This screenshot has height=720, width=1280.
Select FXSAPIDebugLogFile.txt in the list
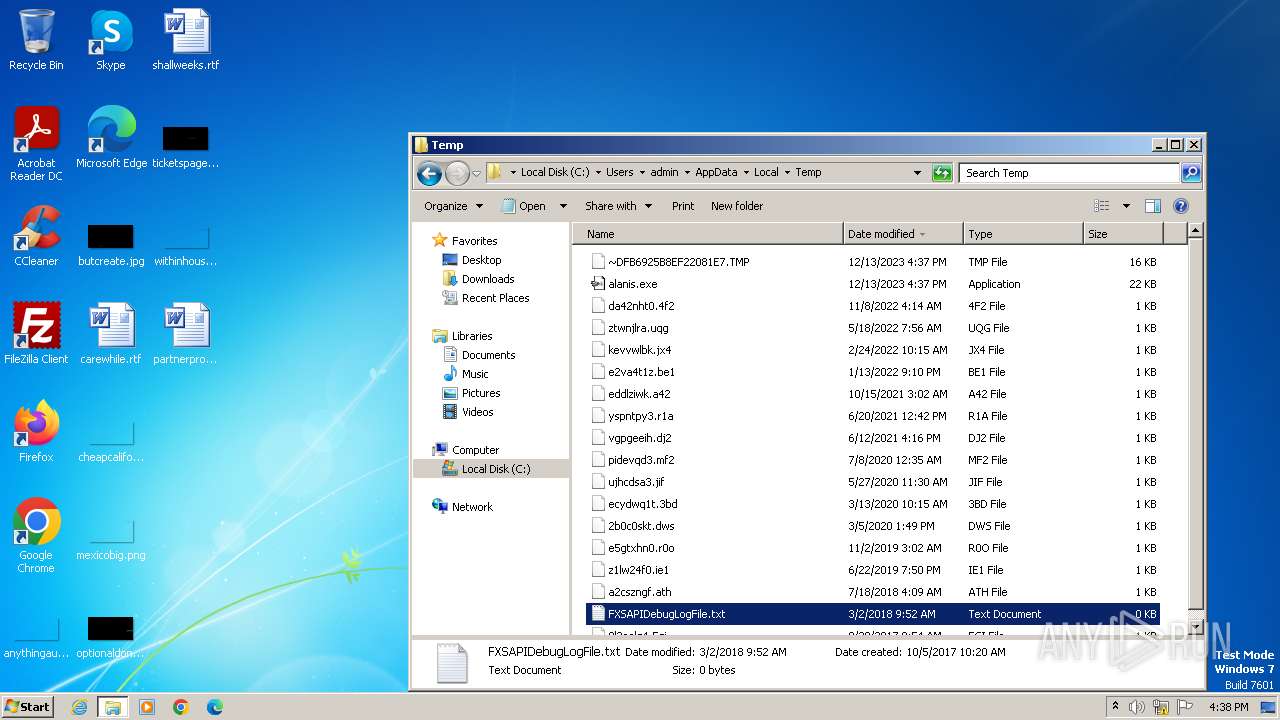coord(873,614)
